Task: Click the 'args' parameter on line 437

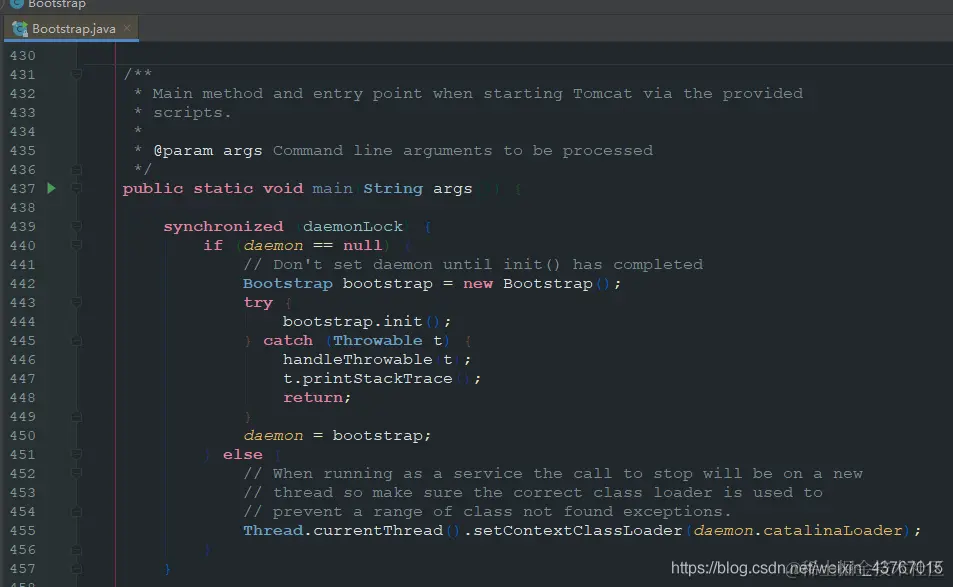Action: pyautogui.click(x=452, y=190)
